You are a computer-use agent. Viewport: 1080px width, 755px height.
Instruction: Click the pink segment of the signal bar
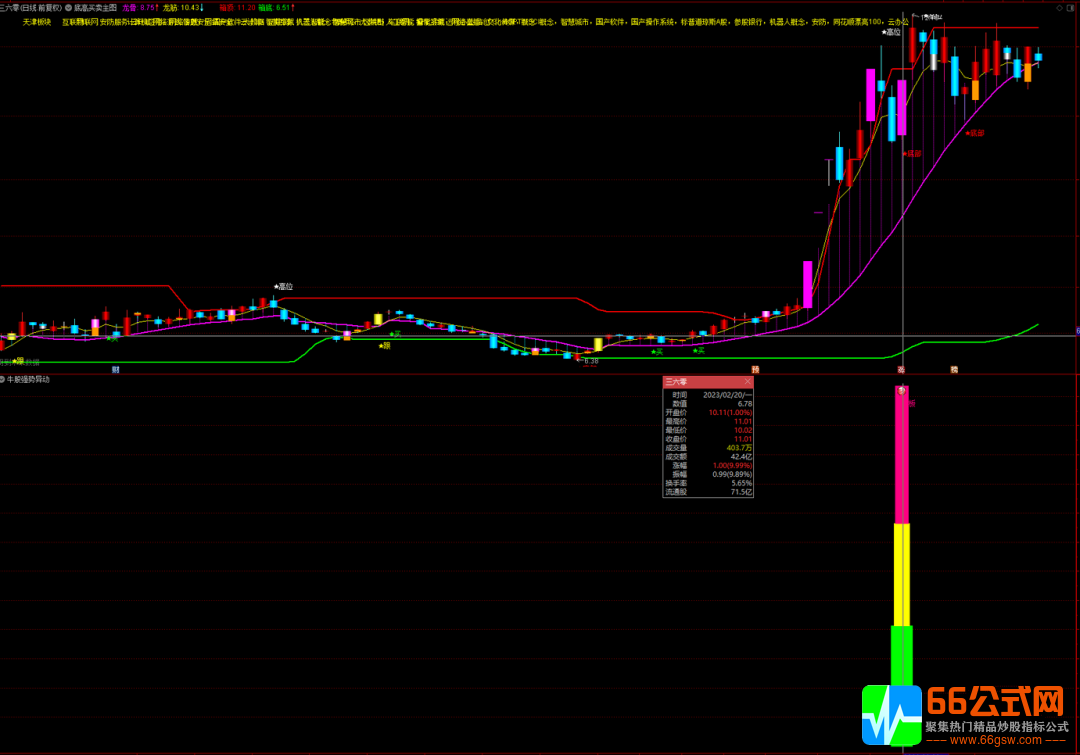[x=902, y=455]
